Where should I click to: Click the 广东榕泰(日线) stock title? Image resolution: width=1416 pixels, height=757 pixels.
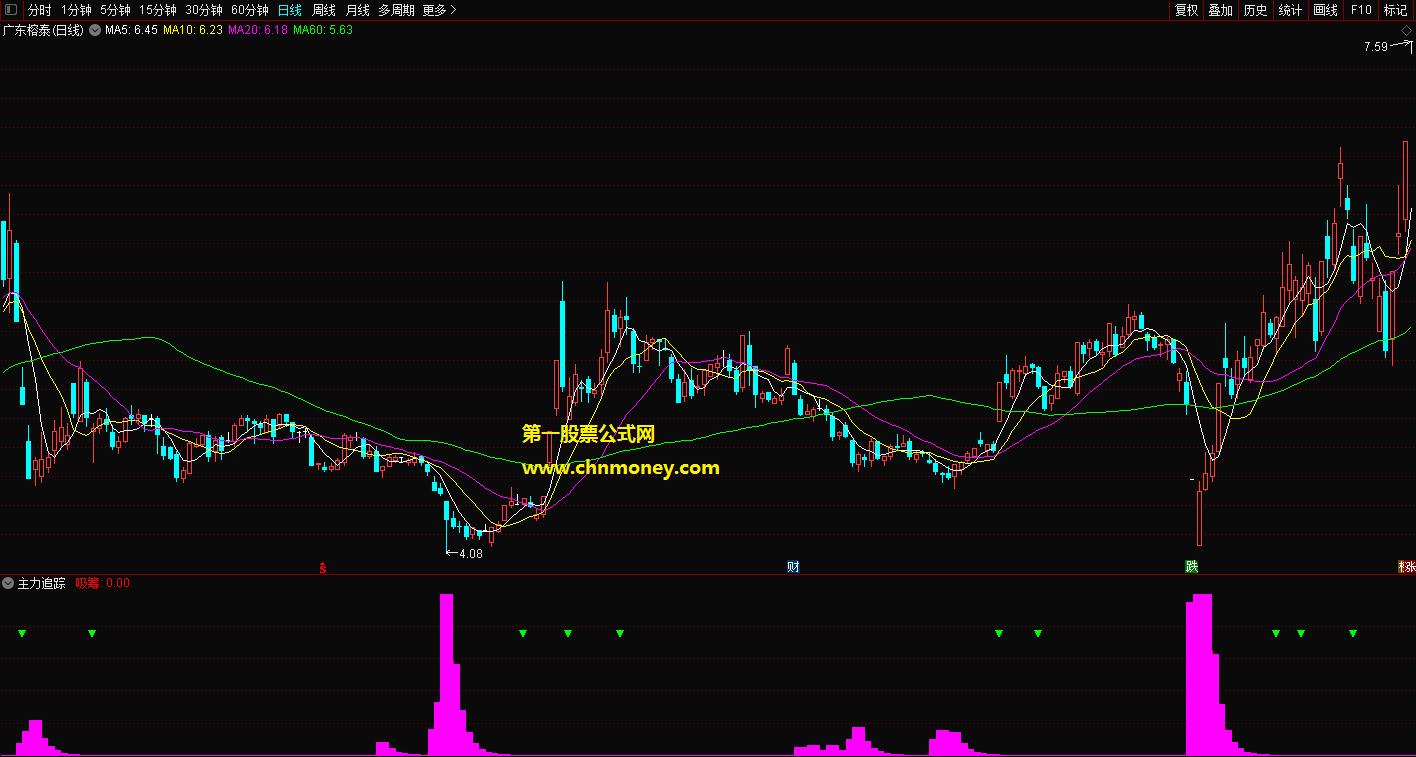[44, 30]
